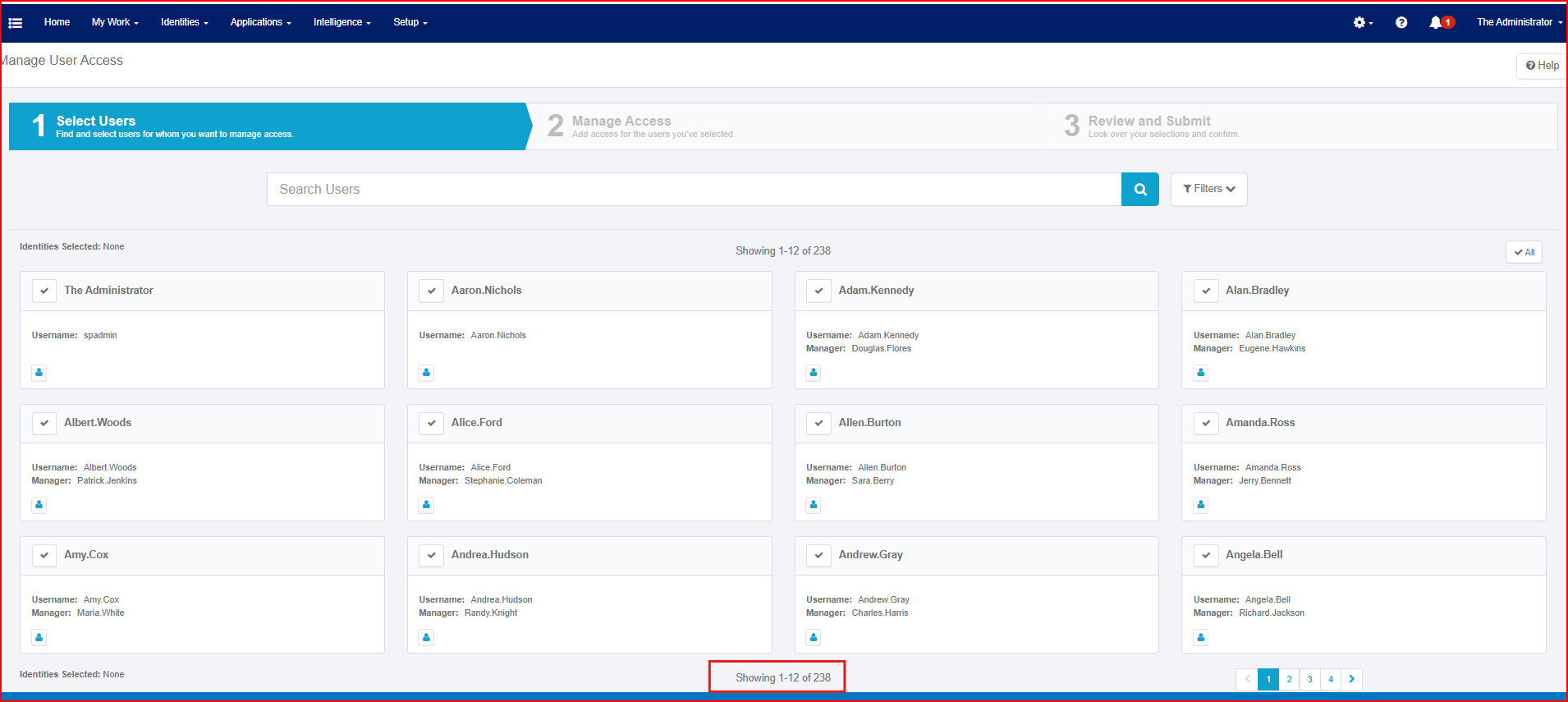Click the person icon on Alan.Bradley card
This screenshot has width=1568, height=702.
(x=1201, y=373)
